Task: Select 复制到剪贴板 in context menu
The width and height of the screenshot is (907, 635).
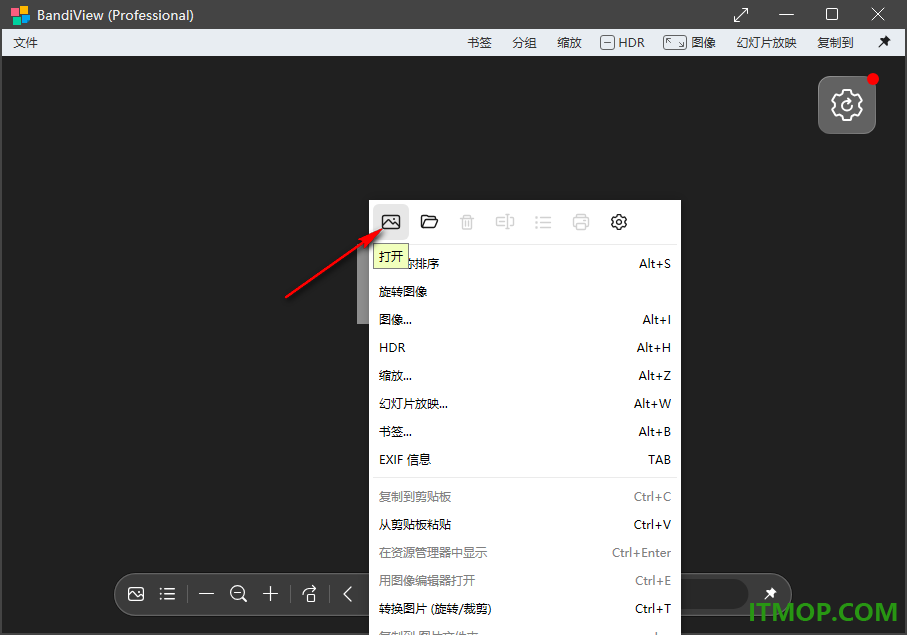Action: pyautogui.click(x=525, y=497)
